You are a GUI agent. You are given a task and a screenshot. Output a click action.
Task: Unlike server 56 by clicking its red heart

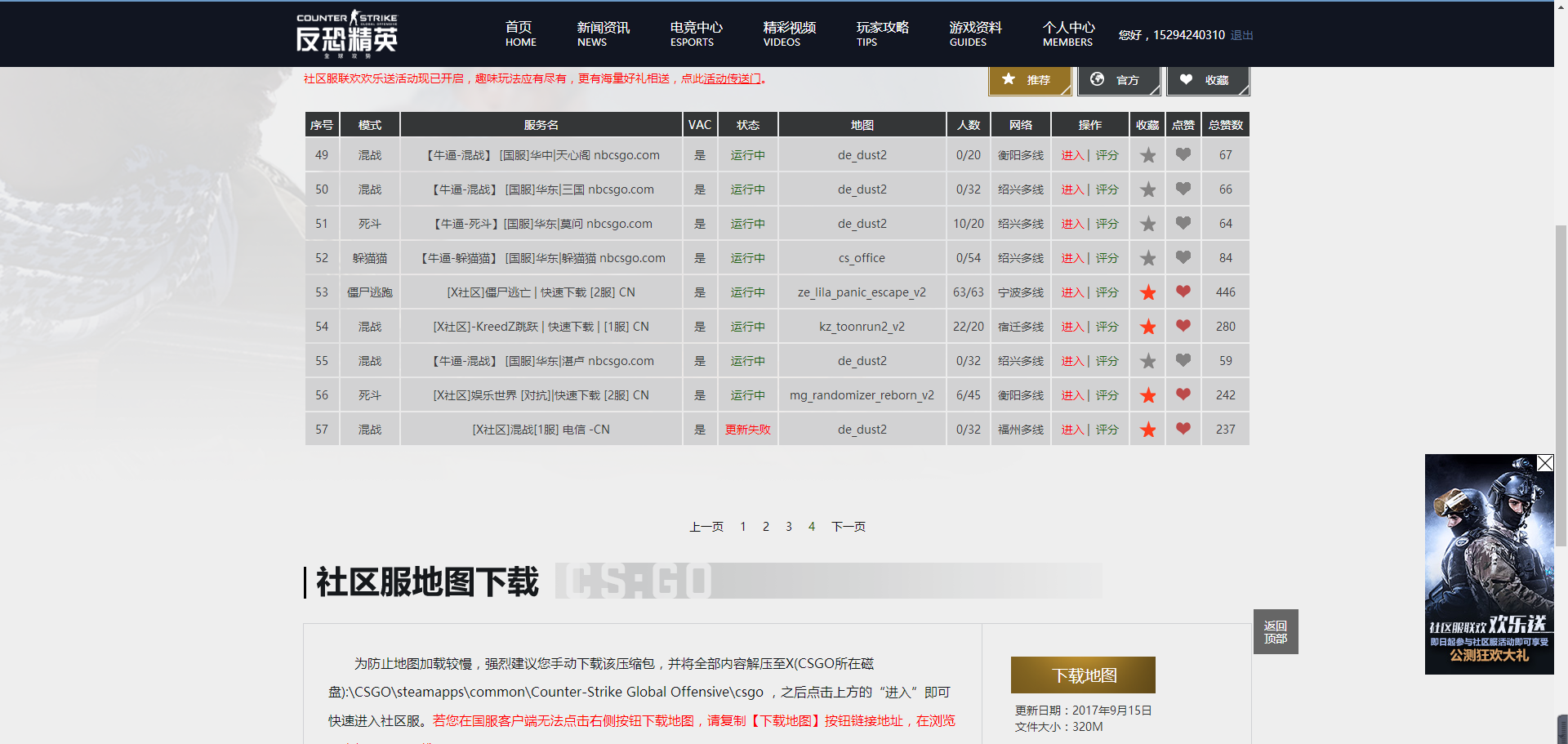point(1183,394)
